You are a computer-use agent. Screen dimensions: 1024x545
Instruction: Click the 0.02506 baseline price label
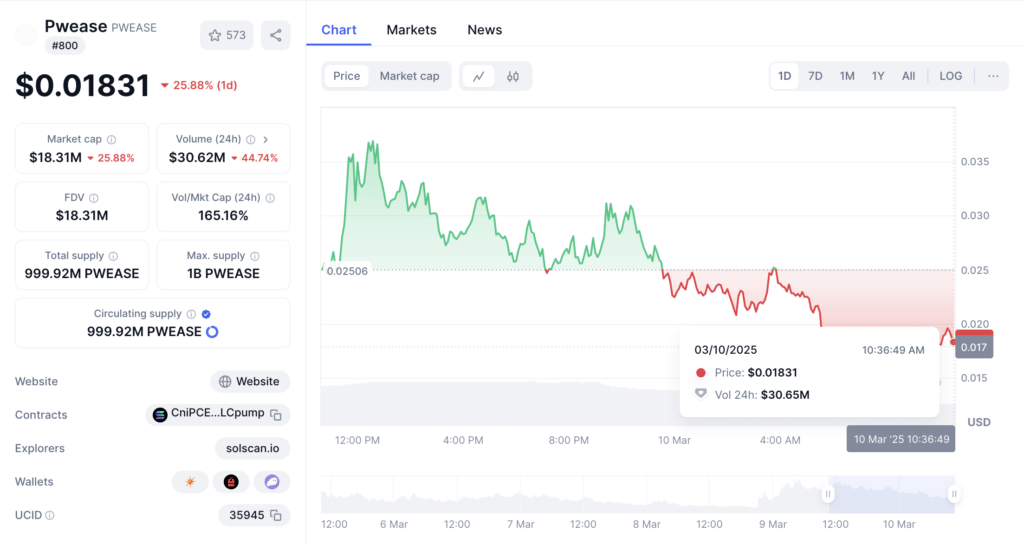pos(347,271)
